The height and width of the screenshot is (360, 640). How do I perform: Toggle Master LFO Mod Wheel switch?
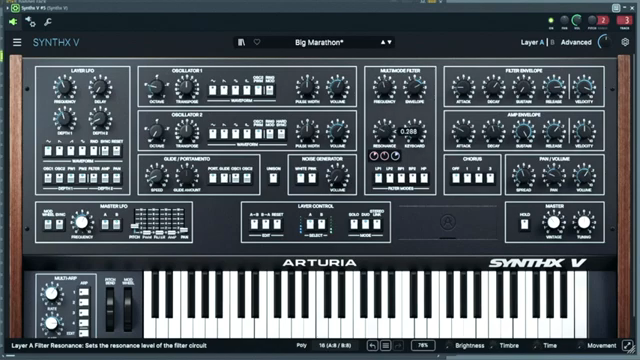[x=48, y=224]
